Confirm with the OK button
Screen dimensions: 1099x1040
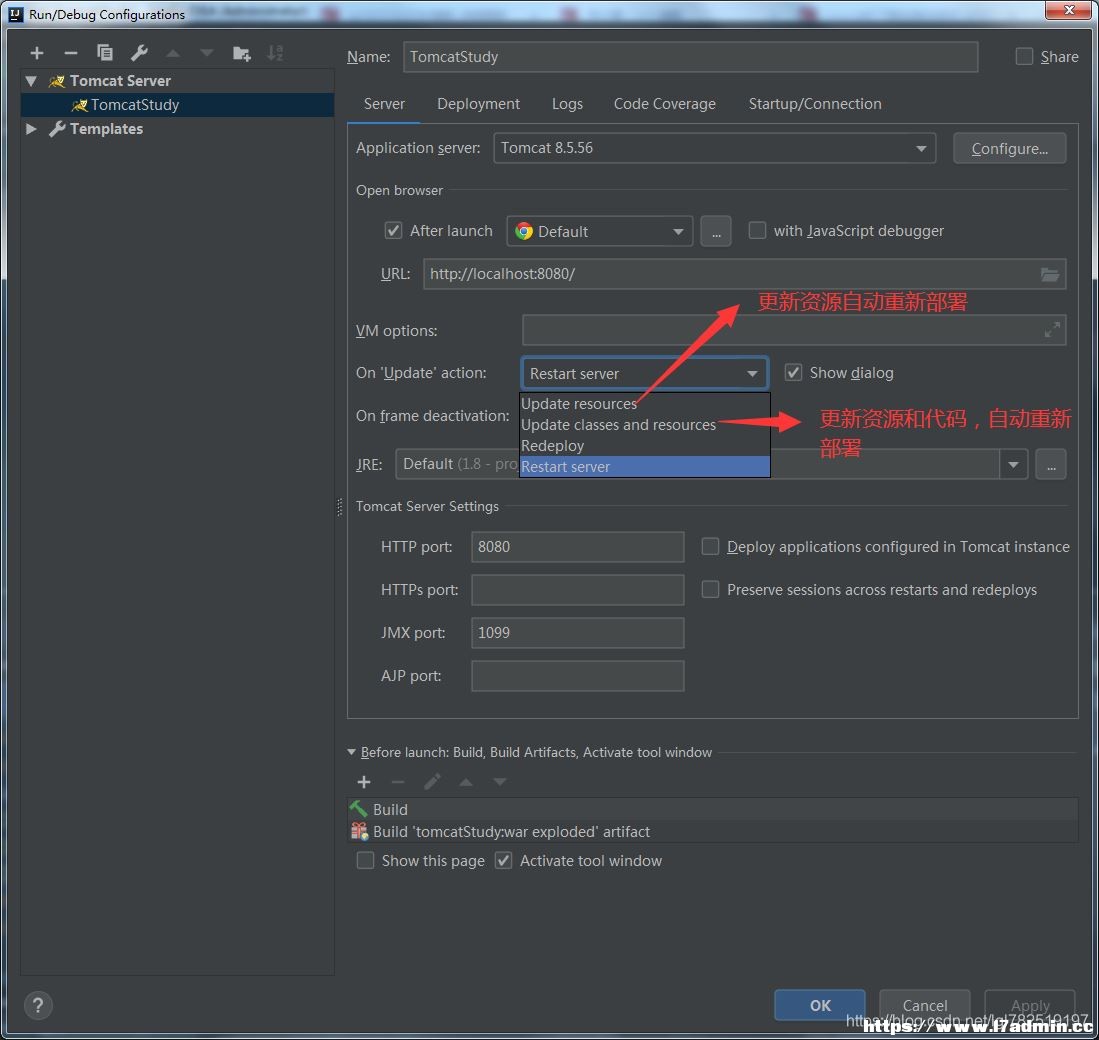pos(819,1006)
